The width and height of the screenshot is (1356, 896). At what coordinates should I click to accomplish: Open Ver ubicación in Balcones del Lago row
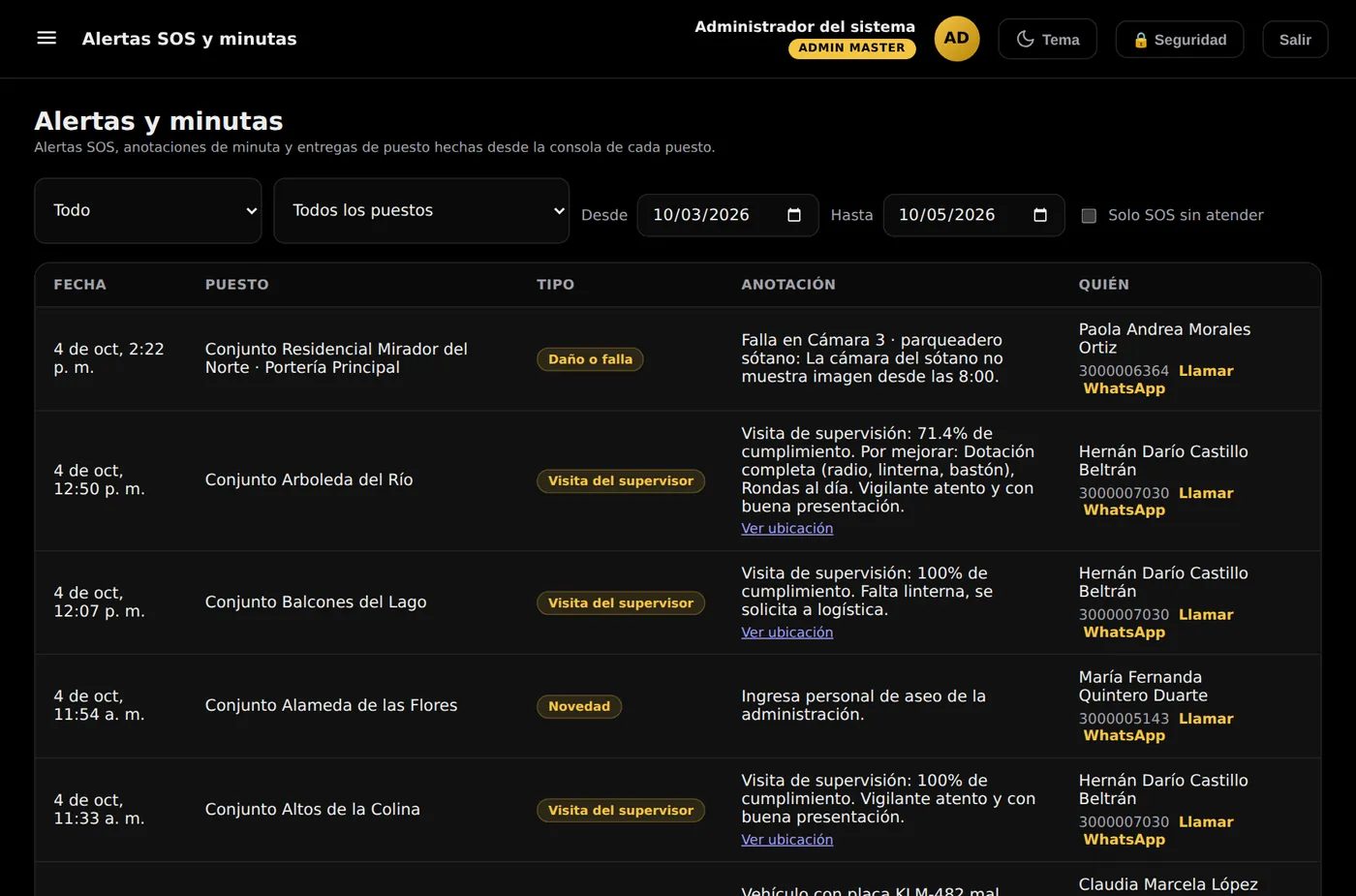[787, 633]
